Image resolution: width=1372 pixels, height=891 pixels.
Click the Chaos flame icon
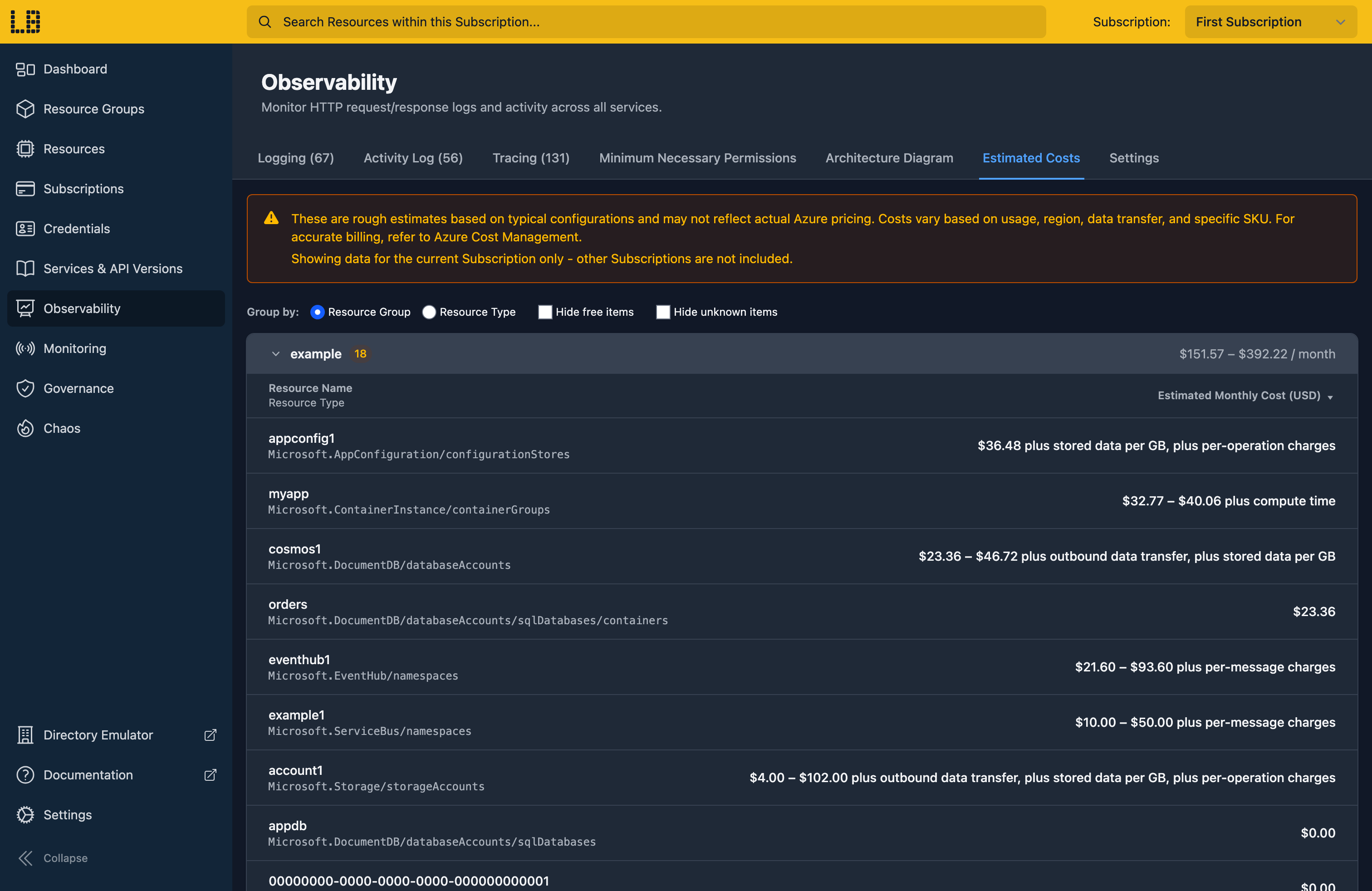coord(25,428)
